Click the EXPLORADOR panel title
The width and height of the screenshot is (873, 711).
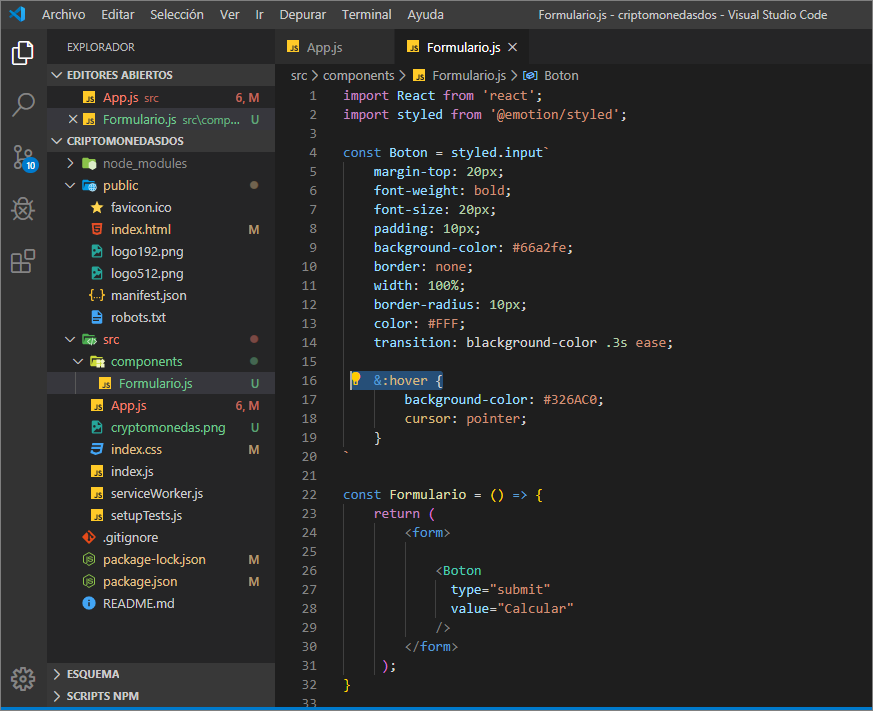[101, 47]
